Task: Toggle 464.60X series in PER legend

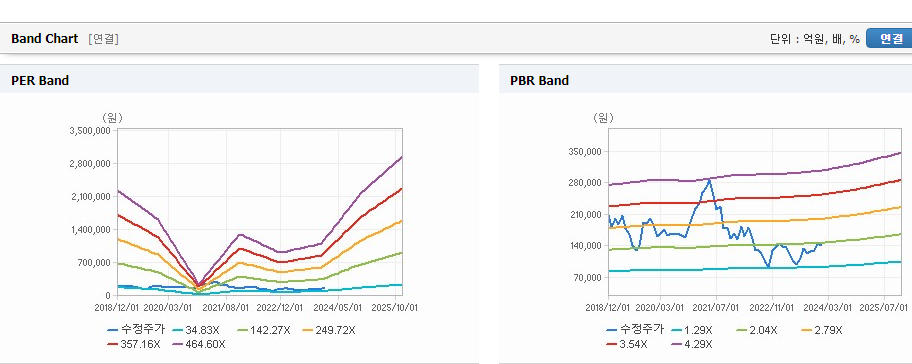Action: pos(199,344)
